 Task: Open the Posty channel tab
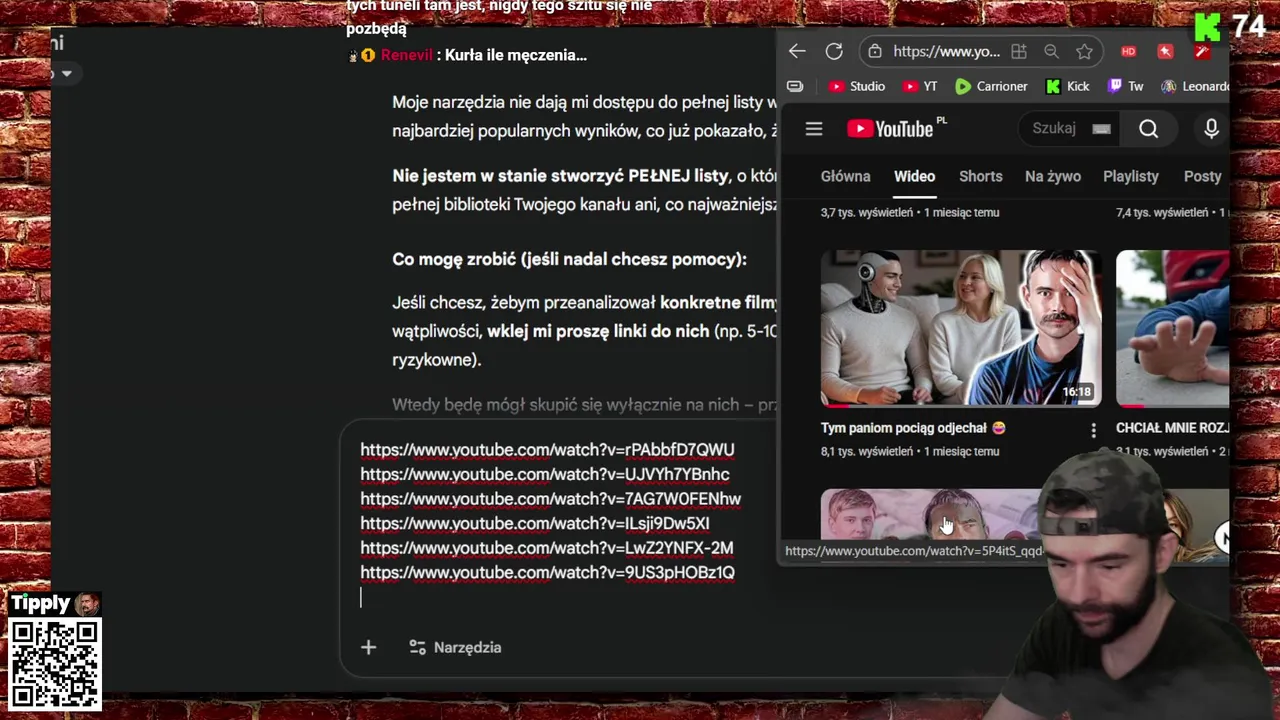pos(1202,176)
